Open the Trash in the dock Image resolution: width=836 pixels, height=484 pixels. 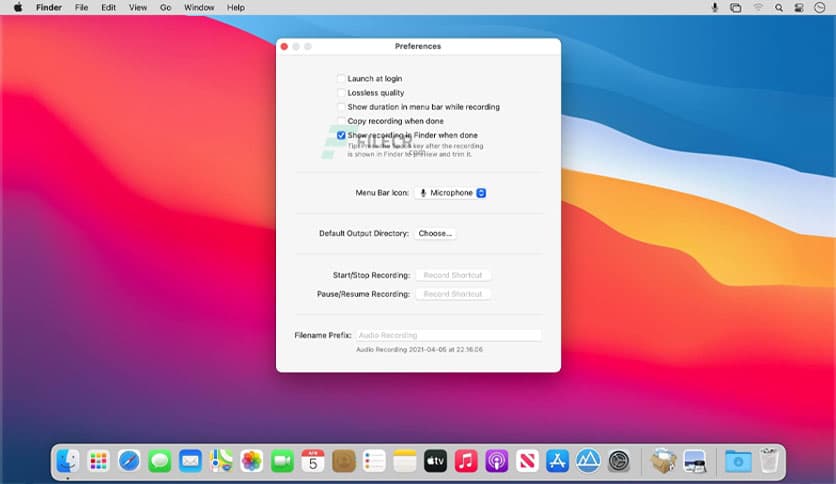pos(768,460)
